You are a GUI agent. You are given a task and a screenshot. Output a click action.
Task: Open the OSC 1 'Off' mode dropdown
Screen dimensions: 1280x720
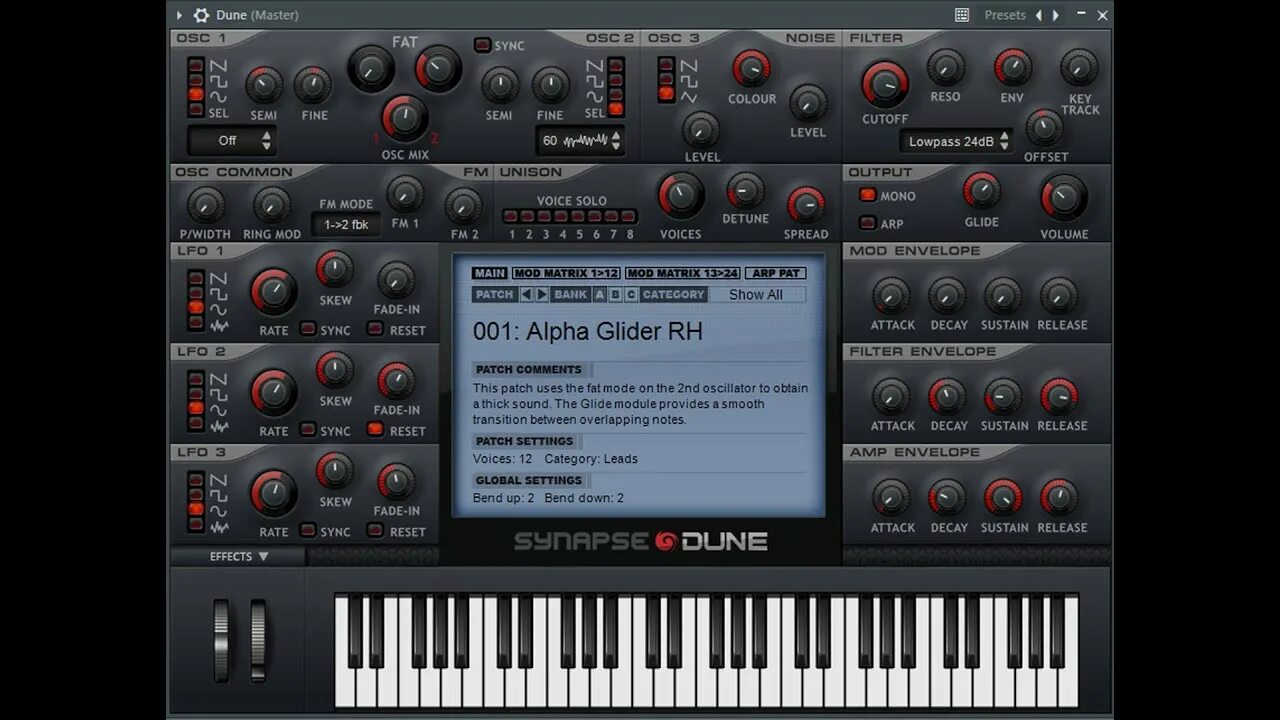(x=232, y=141)
